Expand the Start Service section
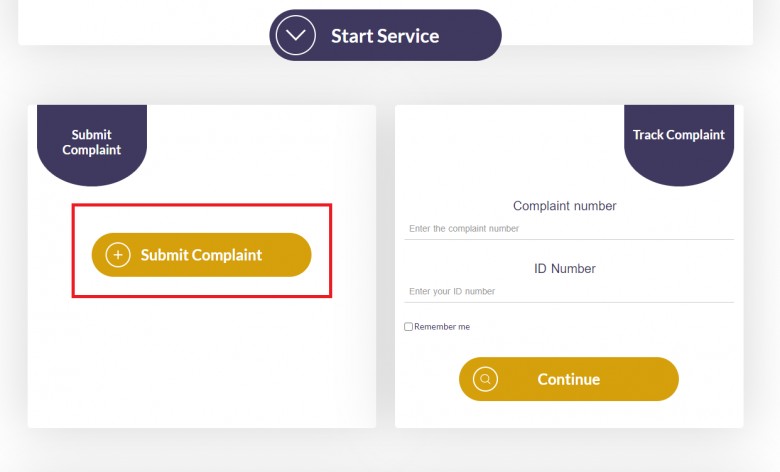 coord(386,35)
